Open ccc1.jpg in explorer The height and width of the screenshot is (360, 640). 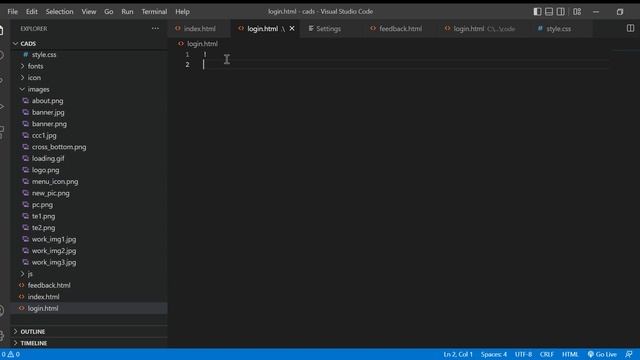pyautogui.click(x=44, y=136)
